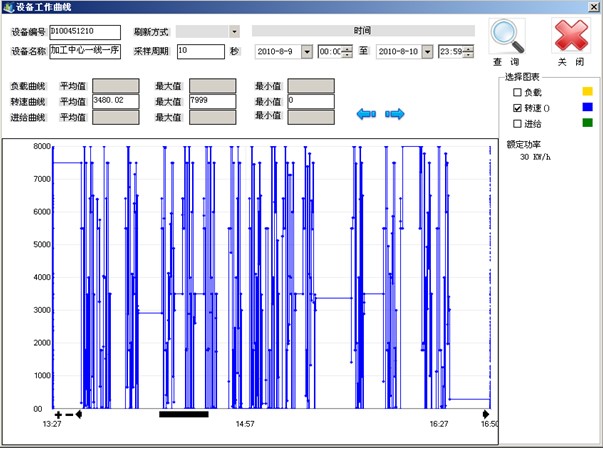Click the 30 KW/h value text
603x449 pixels.
[x=535, y=157]
